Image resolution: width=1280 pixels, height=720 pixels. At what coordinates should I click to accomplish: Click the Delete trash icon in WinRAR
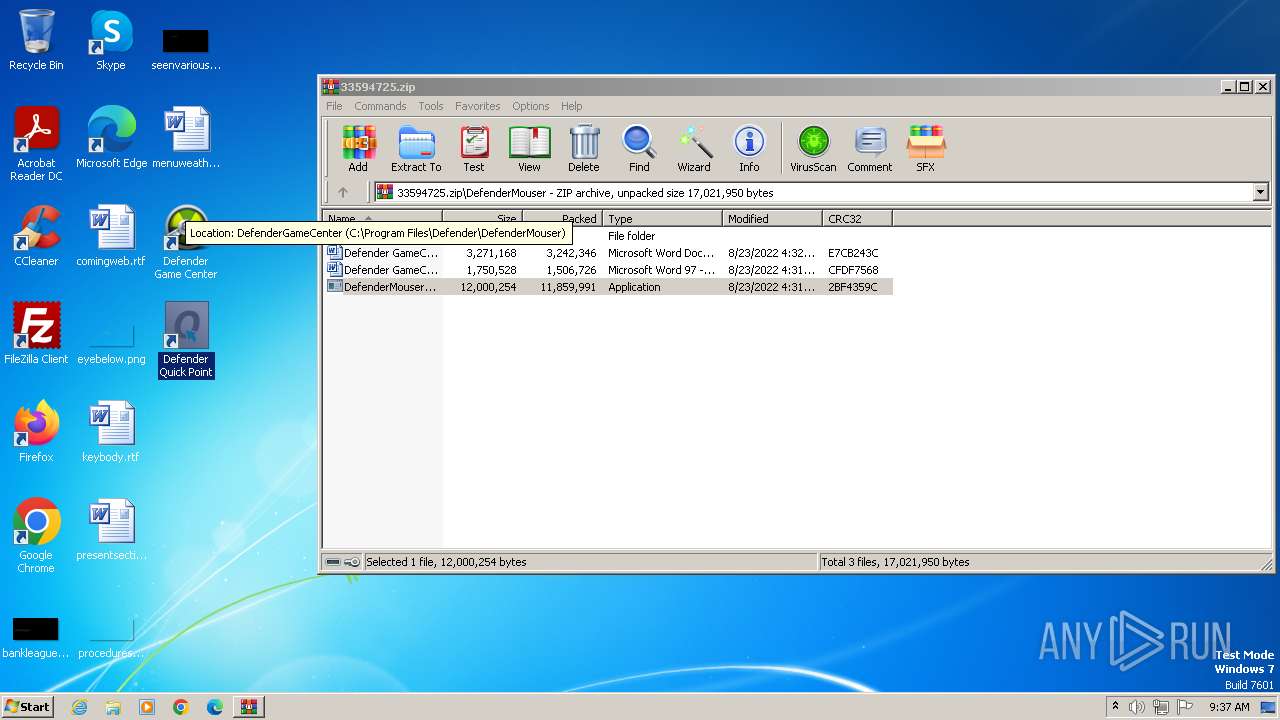[x=584, y=149]
